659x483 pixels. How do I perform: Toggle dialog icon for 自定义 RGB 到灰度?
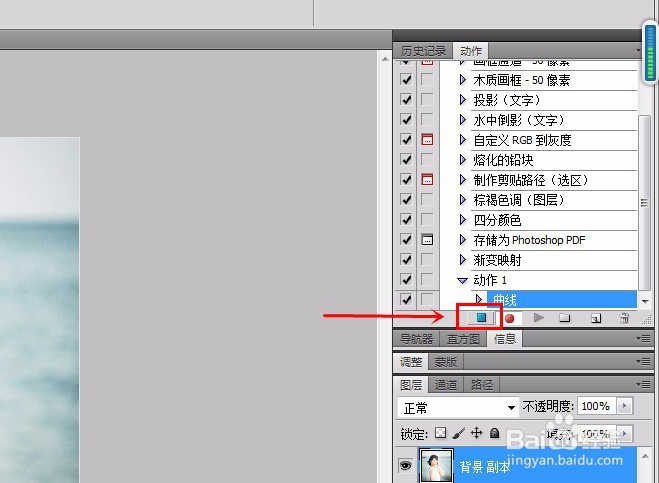427,140
